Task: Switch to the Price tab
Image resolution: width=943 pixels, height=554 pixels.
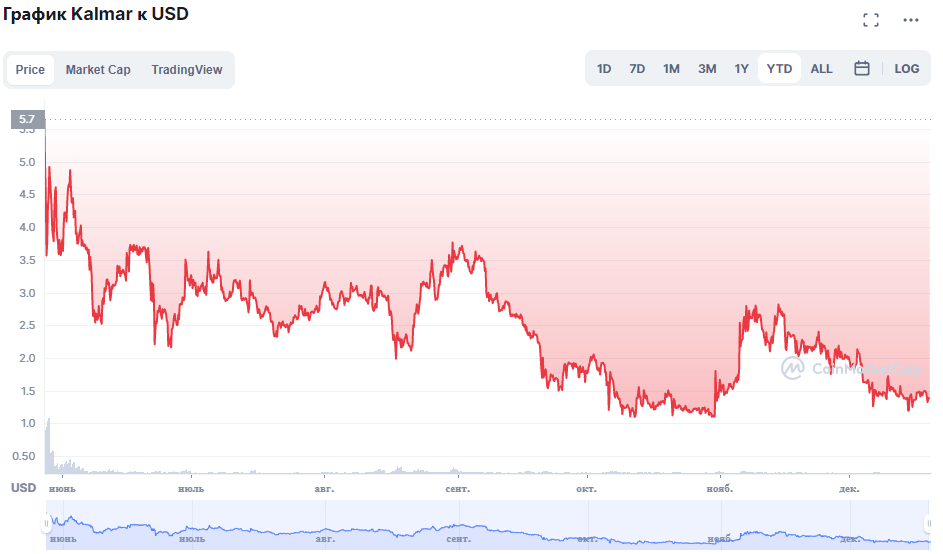Action: click(x=30, y=70)
